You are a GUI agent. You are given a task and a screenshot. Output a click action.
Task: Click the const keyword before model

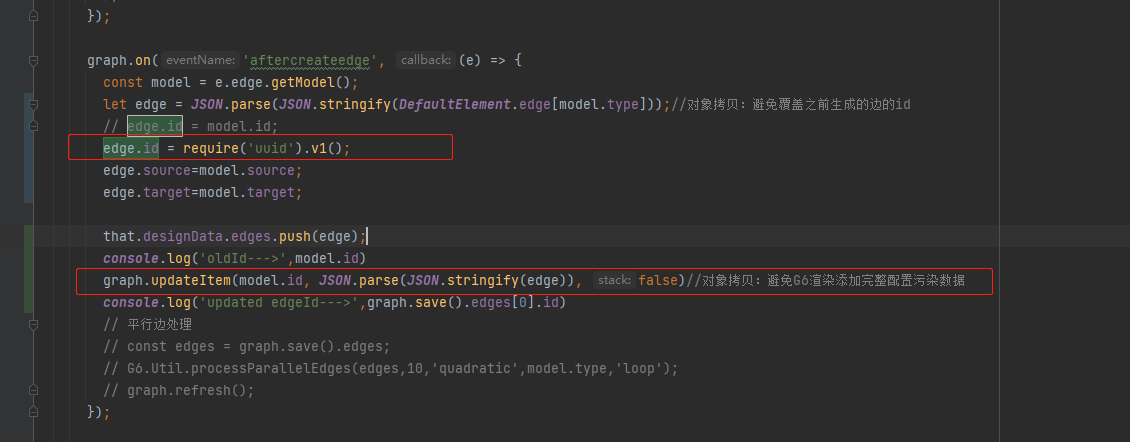(123, 82)
